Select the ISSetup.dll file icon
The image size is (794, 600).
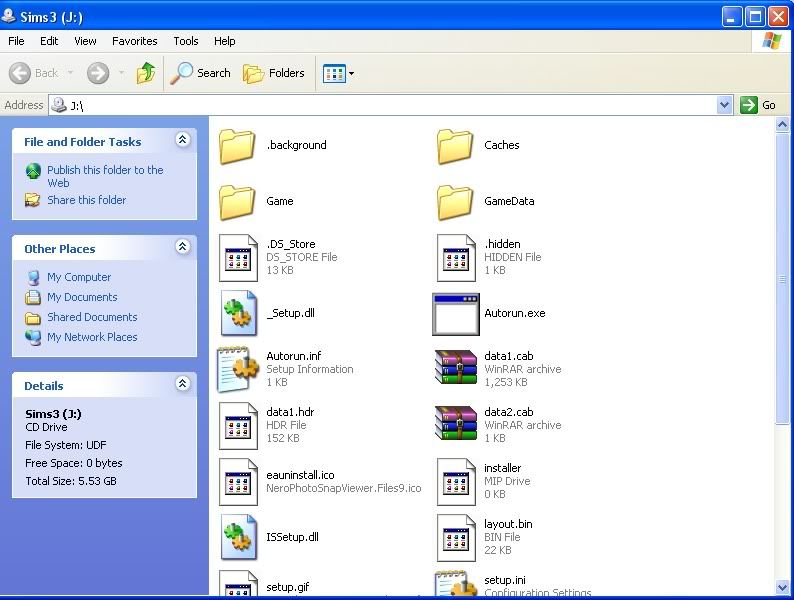pos(239,538)
